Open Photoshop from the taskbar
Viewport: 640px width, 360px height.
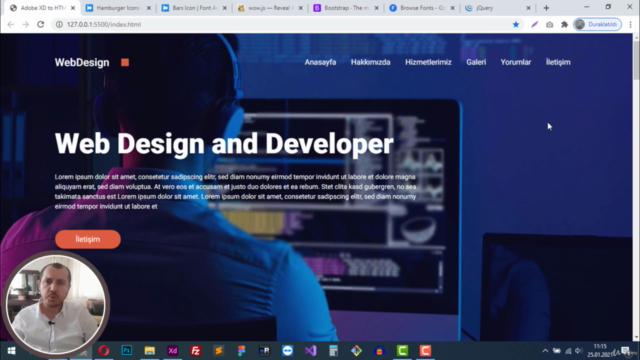[127, 351]
